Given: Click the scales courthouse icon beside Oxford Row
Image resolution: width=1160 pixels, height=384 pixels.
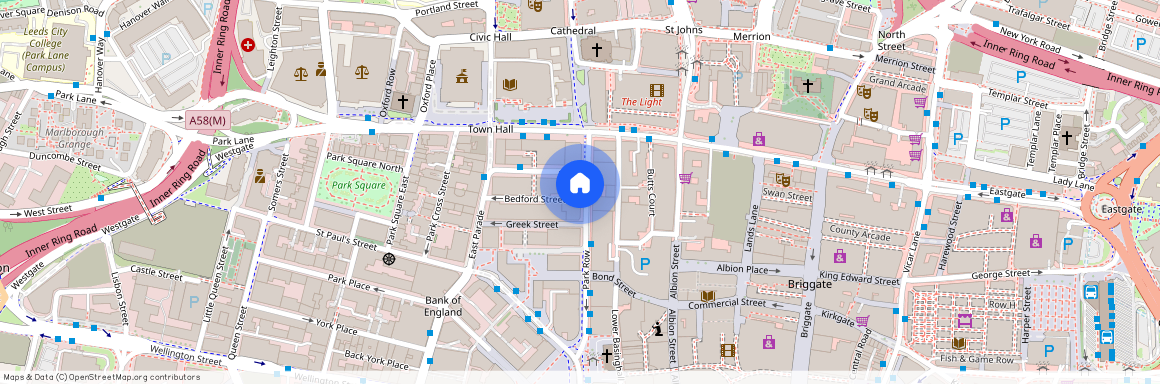Looking at the screenshot, I should pos(361,72).
